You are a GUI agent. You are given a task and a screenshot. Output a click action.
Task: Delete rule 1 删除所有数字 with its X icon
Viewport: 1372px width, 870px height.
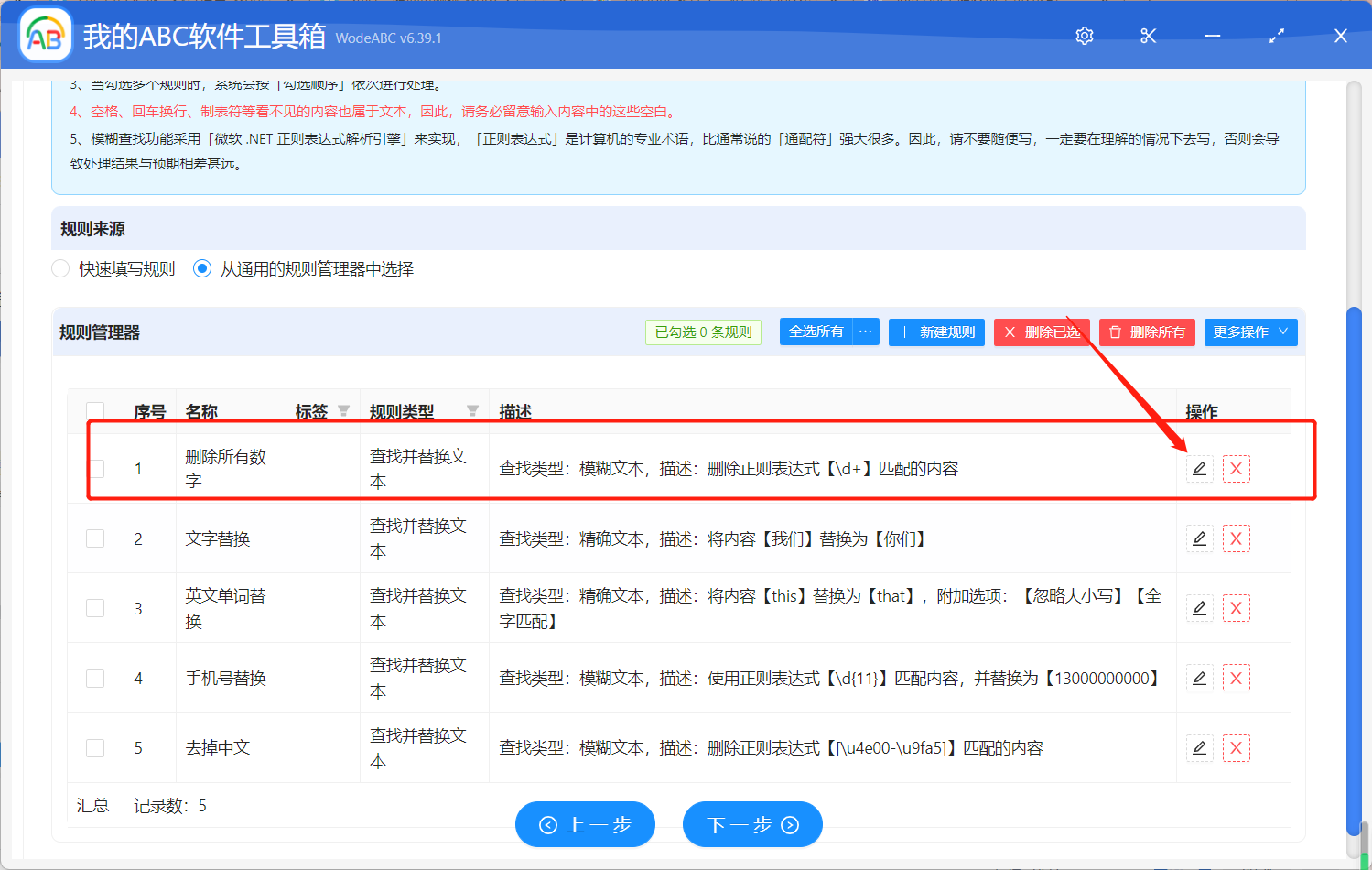pyautogui.click(x=1236, y=468)
